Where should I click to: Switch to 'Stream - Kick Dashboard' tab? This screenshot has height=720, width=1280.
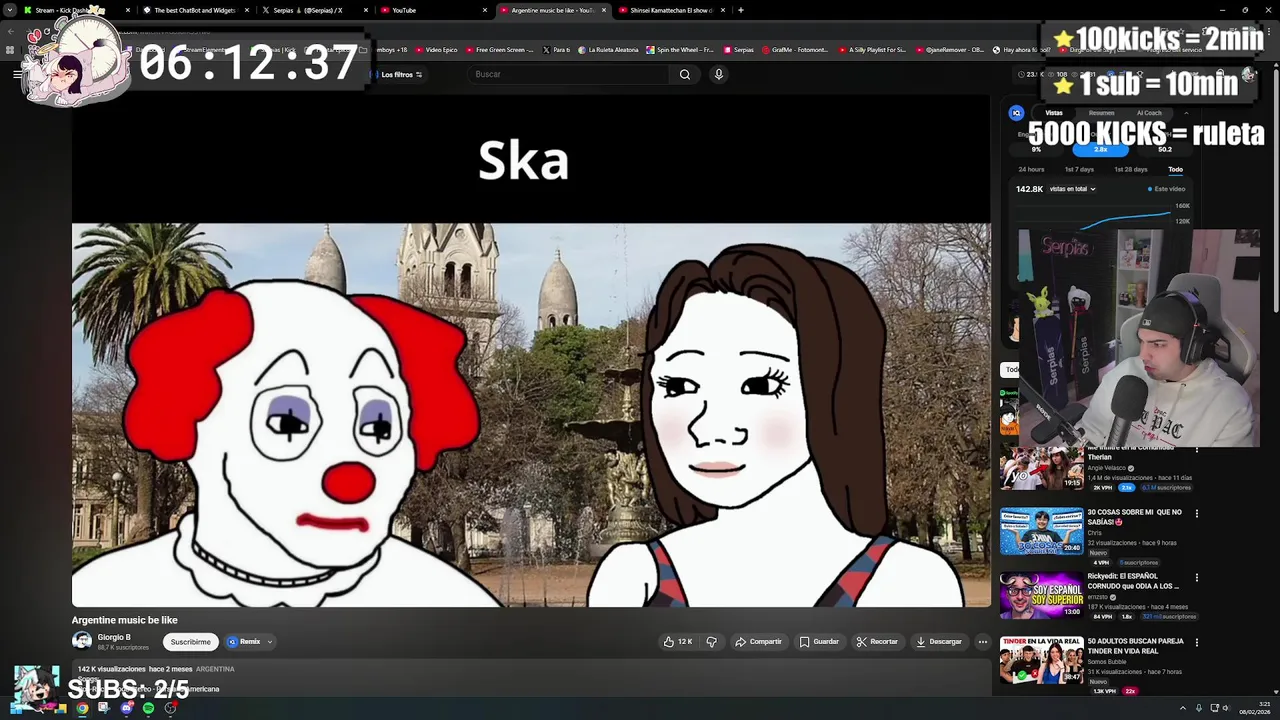(x=77, y=10)
